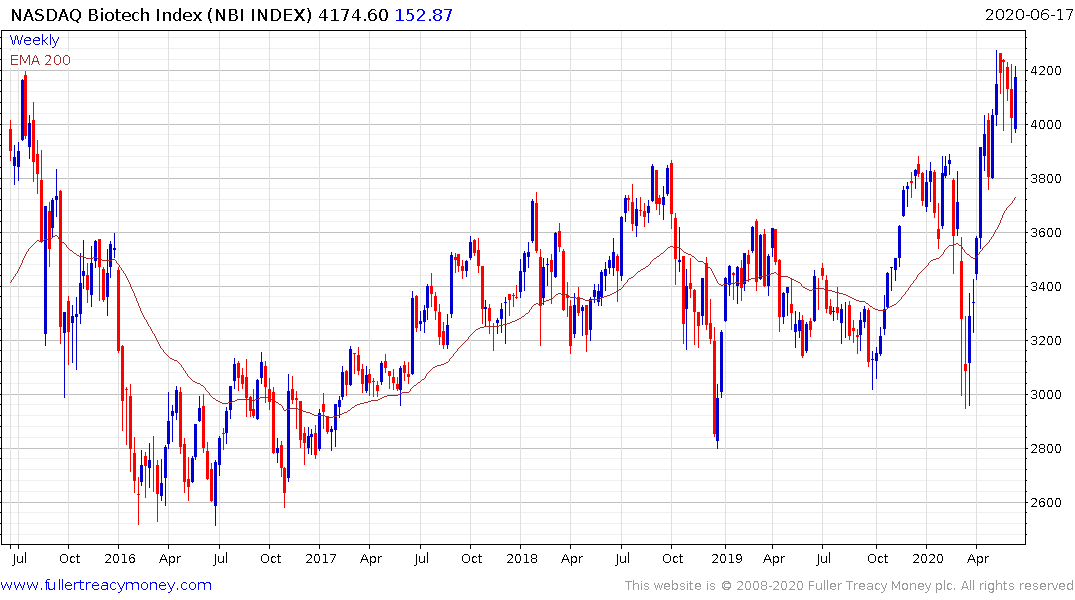Select the index value 4174.60

[353, 15]
